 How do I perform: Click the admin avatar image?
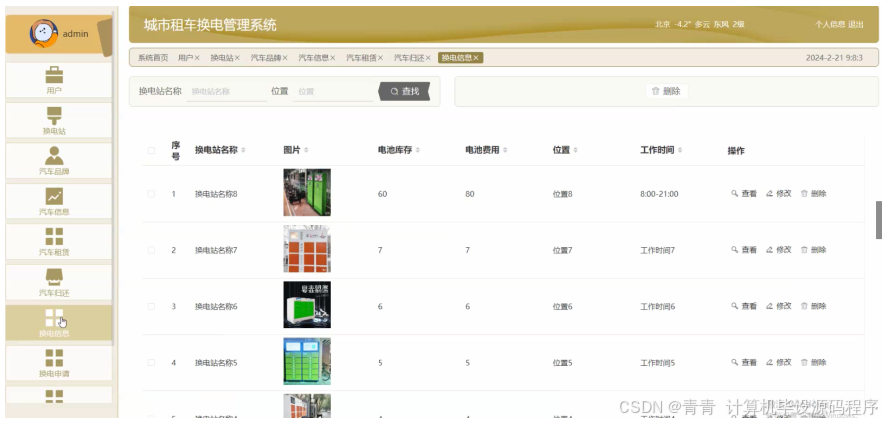coord(44,34)
